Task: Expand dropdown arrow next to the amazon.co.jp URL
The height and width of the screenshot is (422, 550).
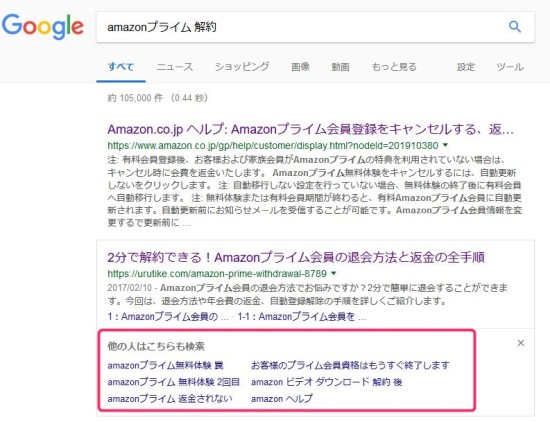Action: pos(445,145)
